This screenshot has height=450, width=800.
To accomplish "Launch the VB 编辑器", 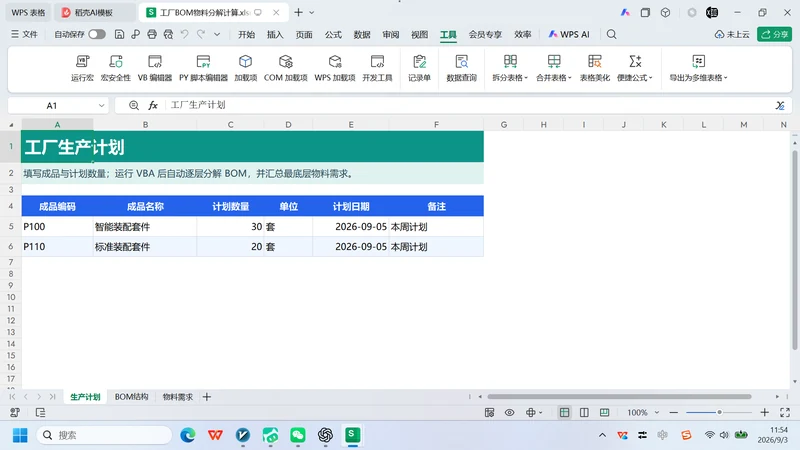I will tap(155, 68).
